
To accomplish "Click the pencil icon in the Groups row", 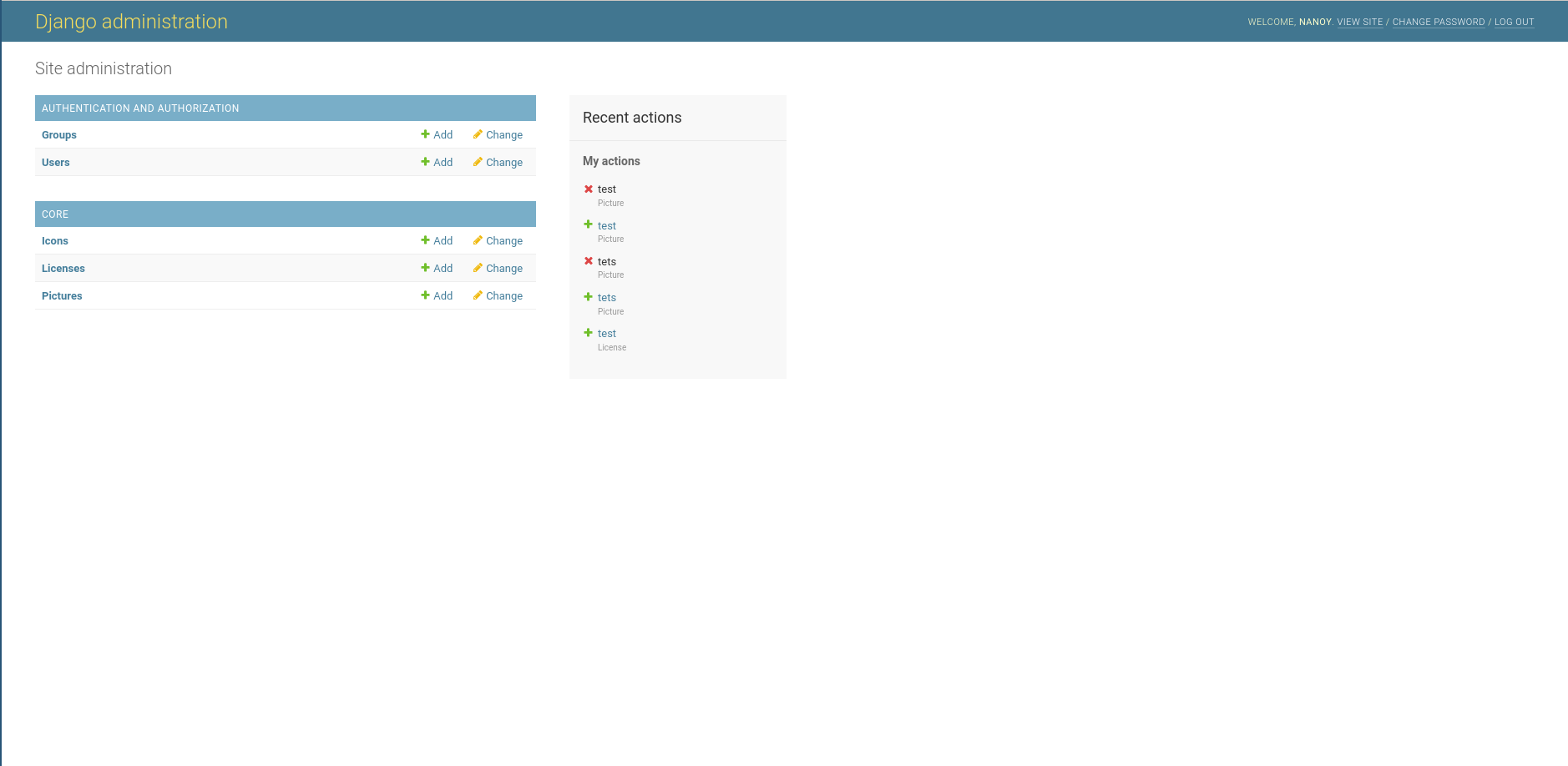I will point(478,134).
